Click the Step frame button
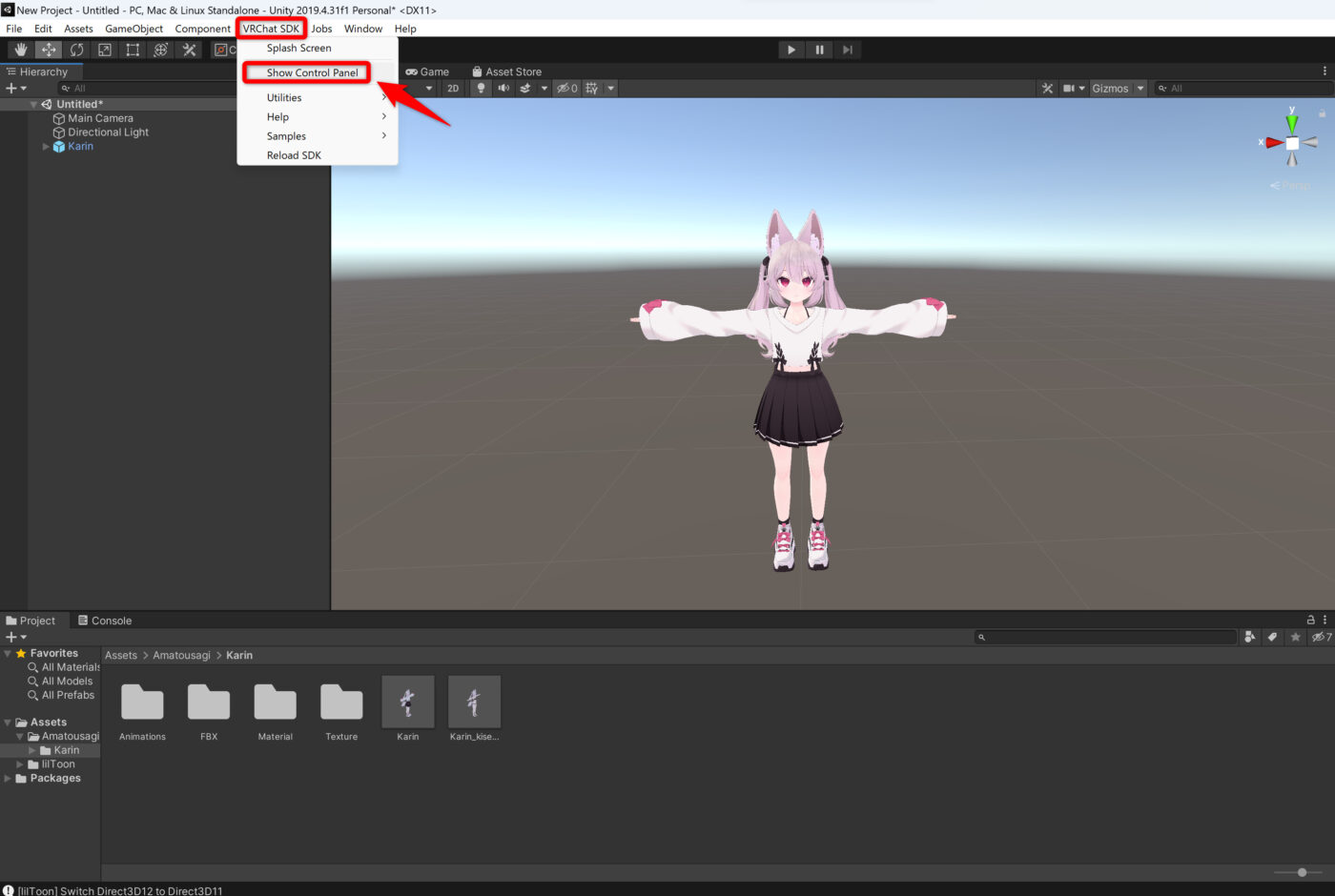 click(847, 50)
